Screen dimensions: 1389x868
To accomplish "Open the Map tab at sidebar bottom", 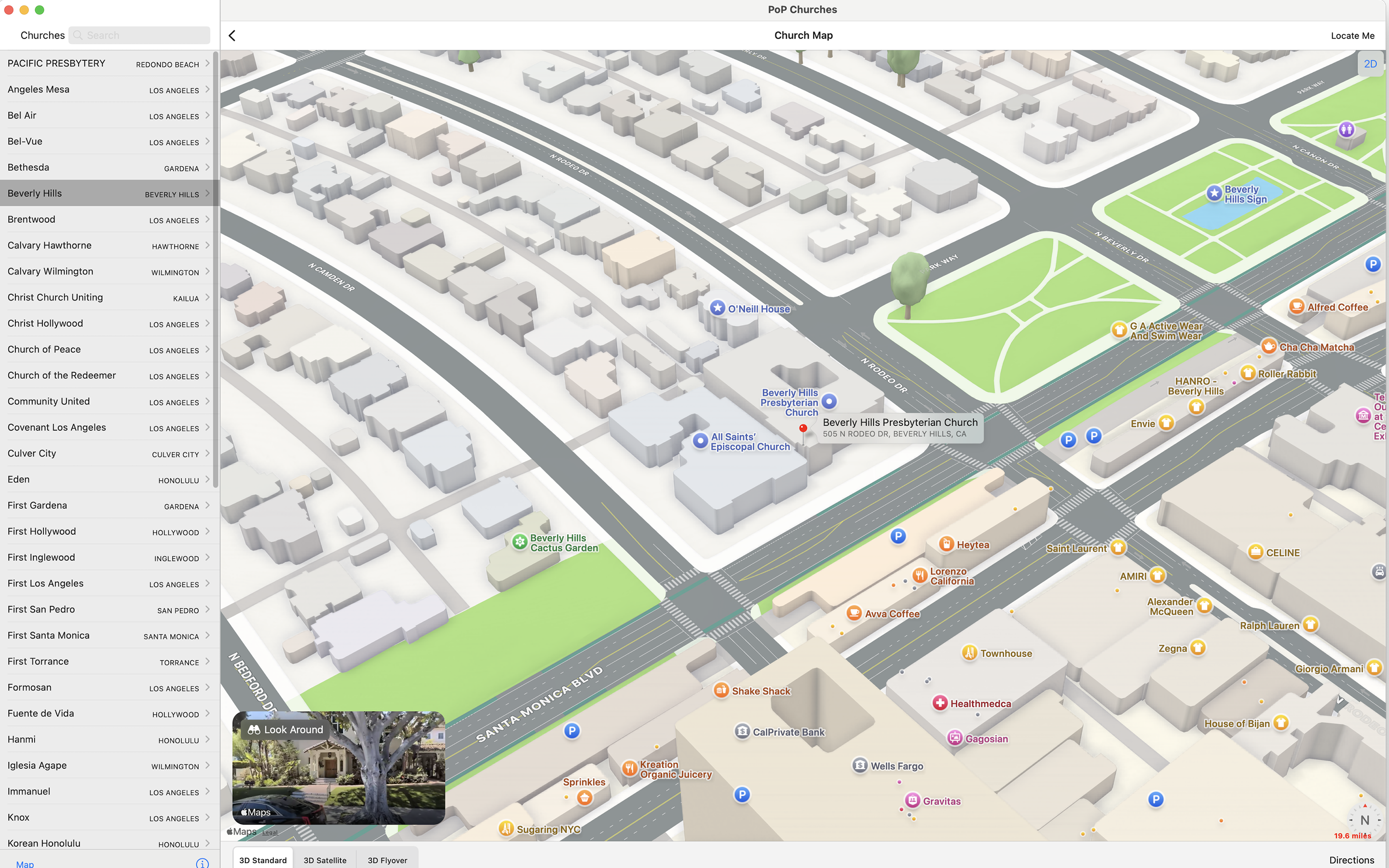I will (x=25, y=863).
